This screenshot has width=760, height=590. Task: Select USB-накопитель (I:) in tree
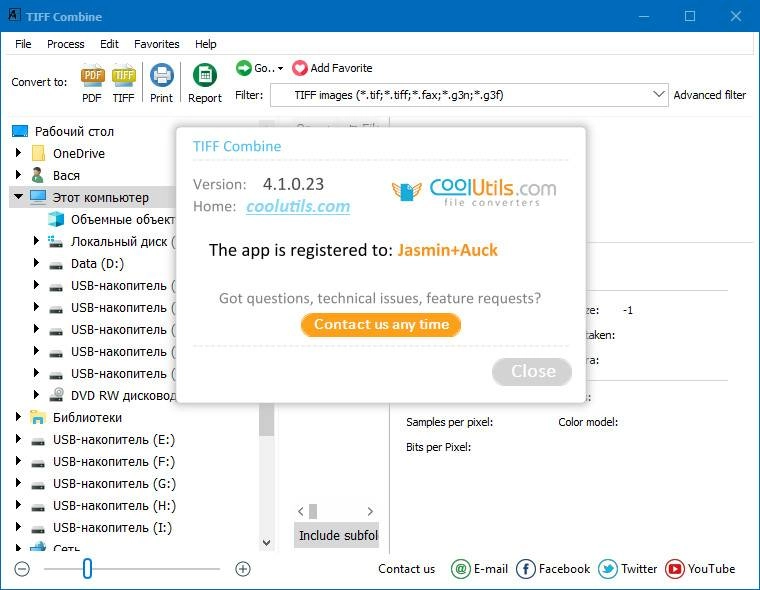112,527
